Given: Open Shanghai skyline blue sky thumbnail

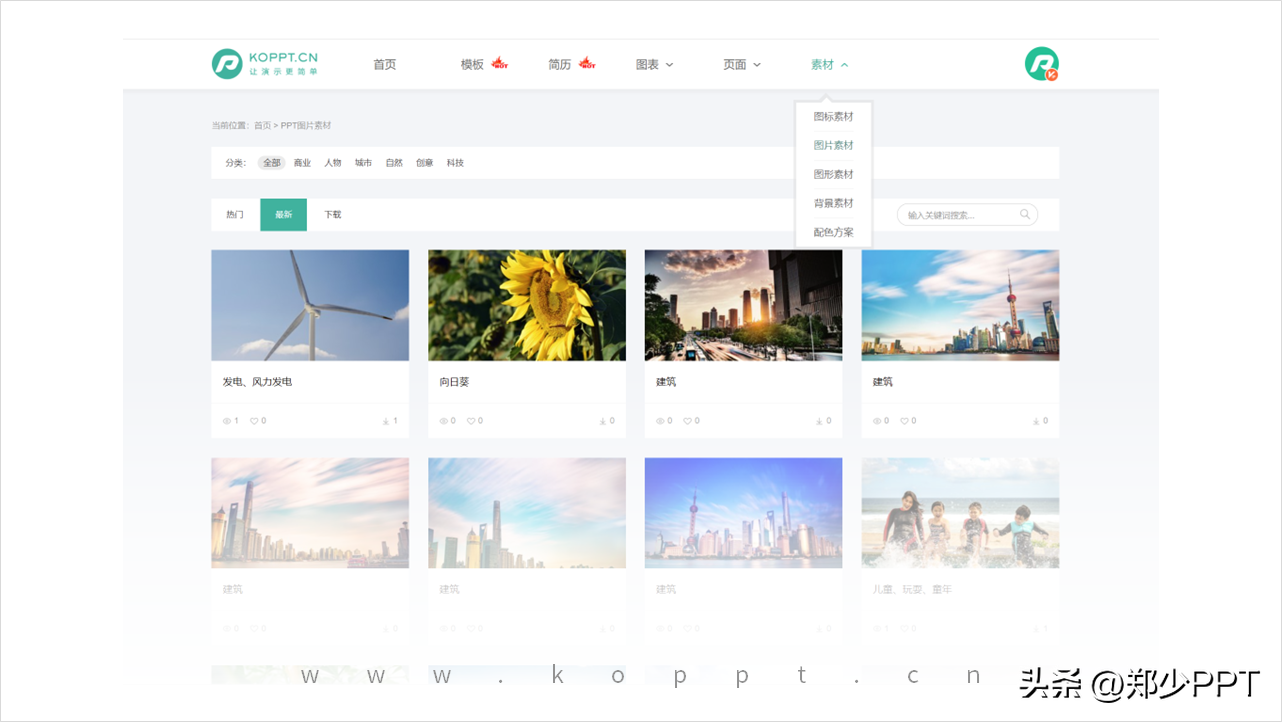Looking at the screenshot, I should click(960, 305).
